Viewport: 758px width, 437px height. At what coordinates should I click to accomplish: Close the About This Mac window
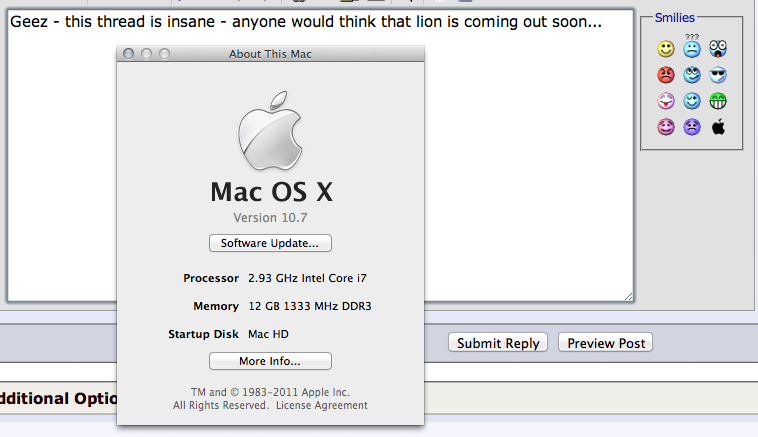[x=129, y=53]
